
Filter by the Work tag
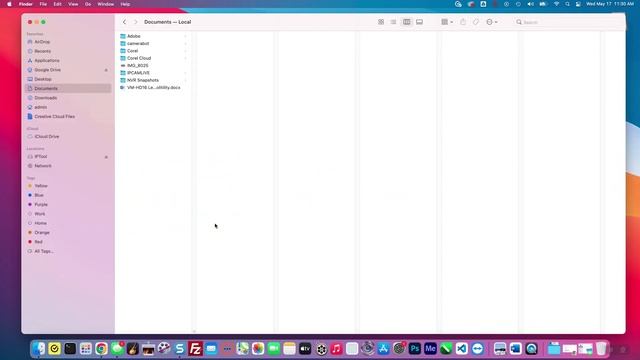(x=40, y=214)
